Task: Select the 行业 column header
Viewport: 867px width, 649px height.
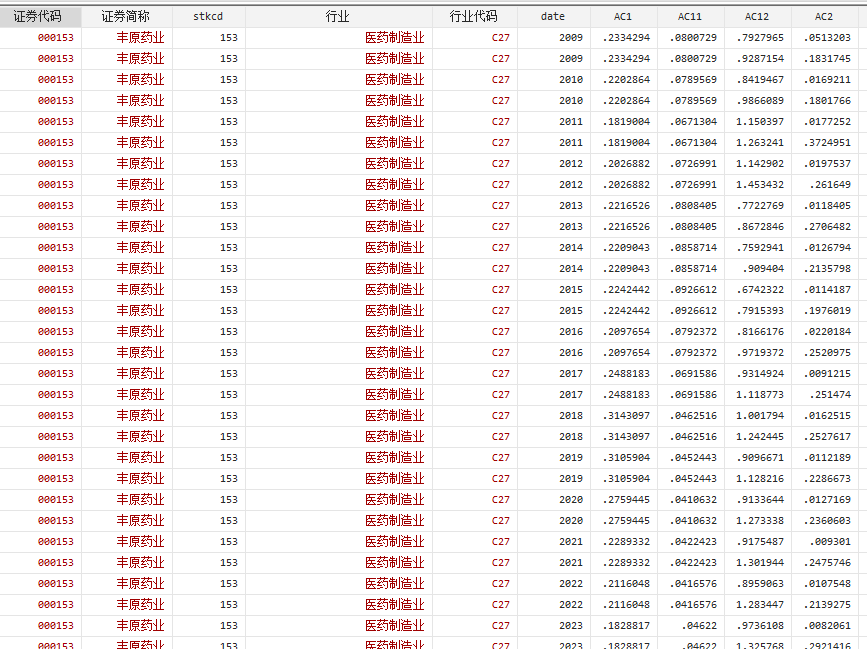Action: point(338,17)
